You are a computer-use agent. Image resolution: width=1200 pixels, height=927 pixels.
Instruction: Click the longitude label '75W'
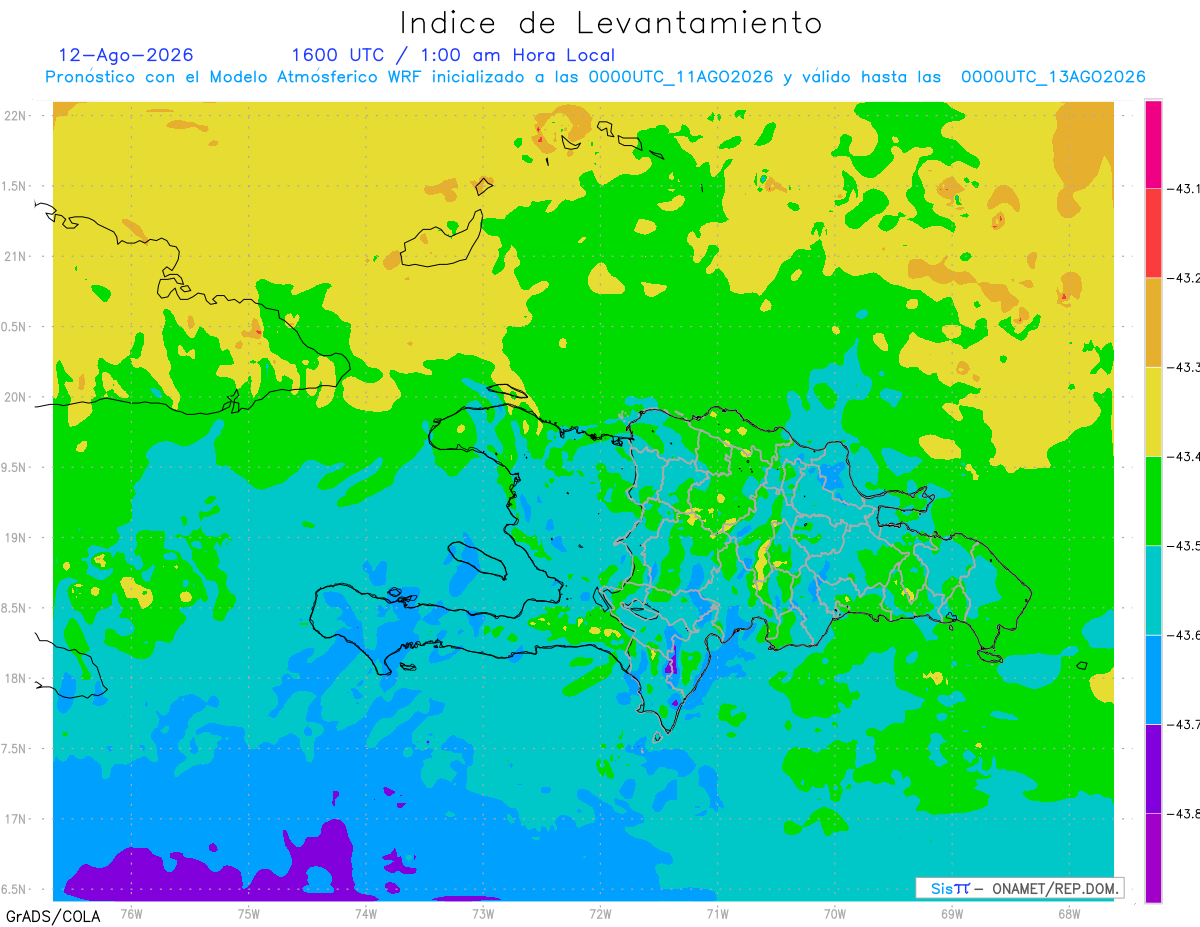pos(249,913)
